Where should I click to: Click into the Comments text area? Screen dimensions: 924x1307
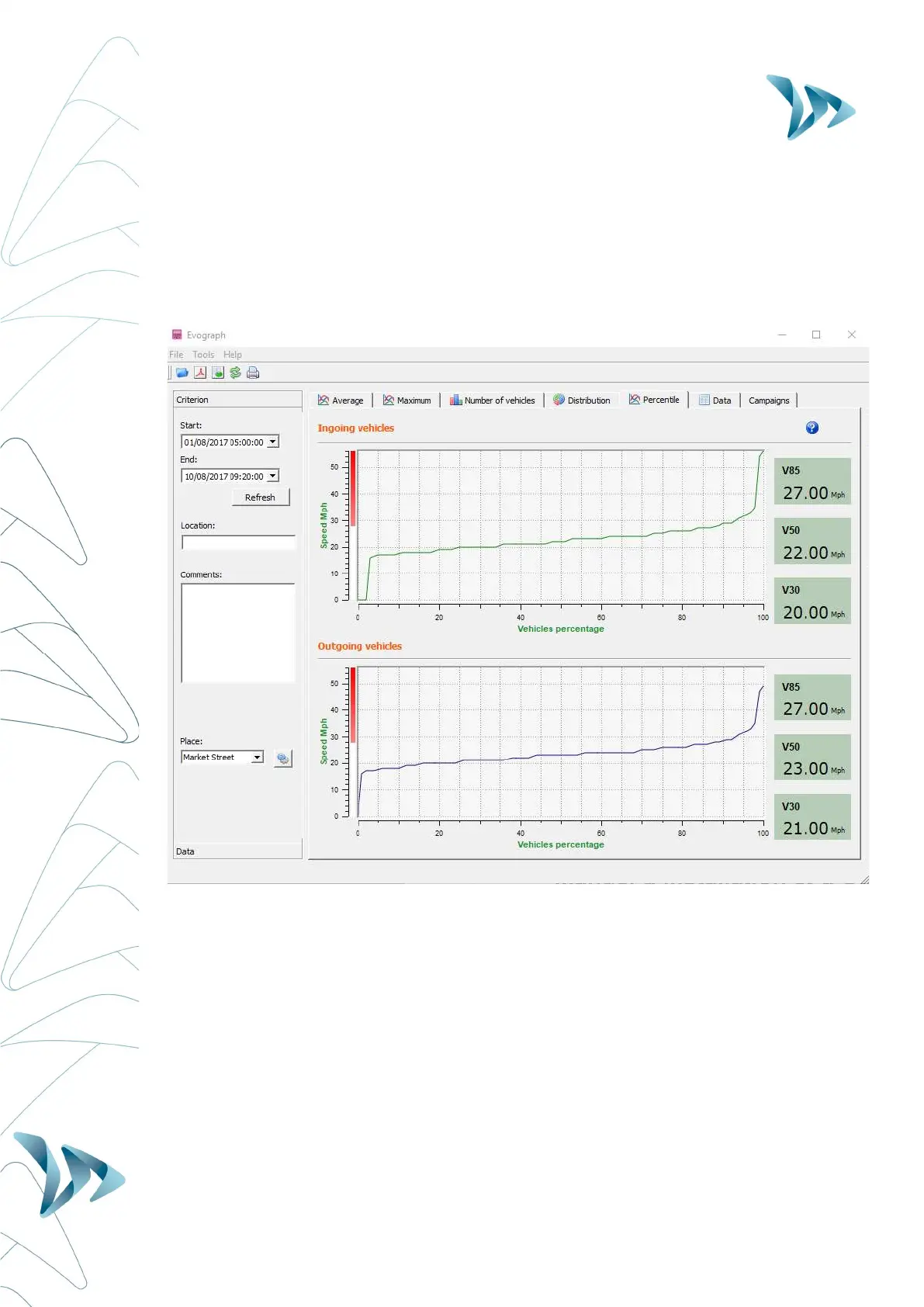pos(238,633)
